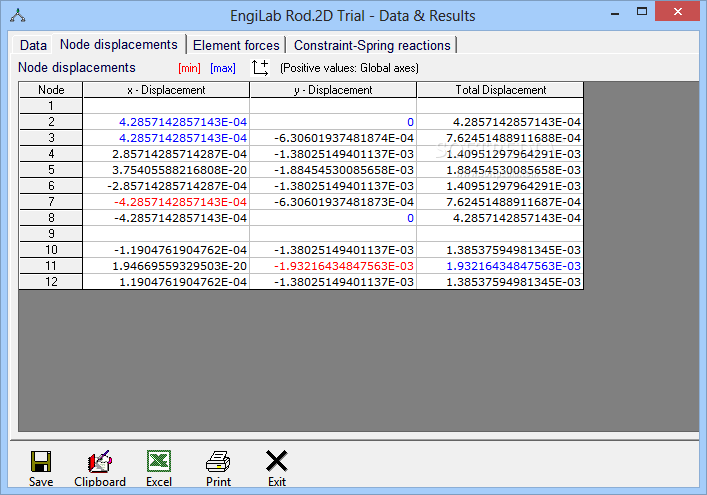This screenshot has width=707, height=495.
Task: Click node 10 x-displacement -1.1904761904762E-04
Action: pos(166,250)
